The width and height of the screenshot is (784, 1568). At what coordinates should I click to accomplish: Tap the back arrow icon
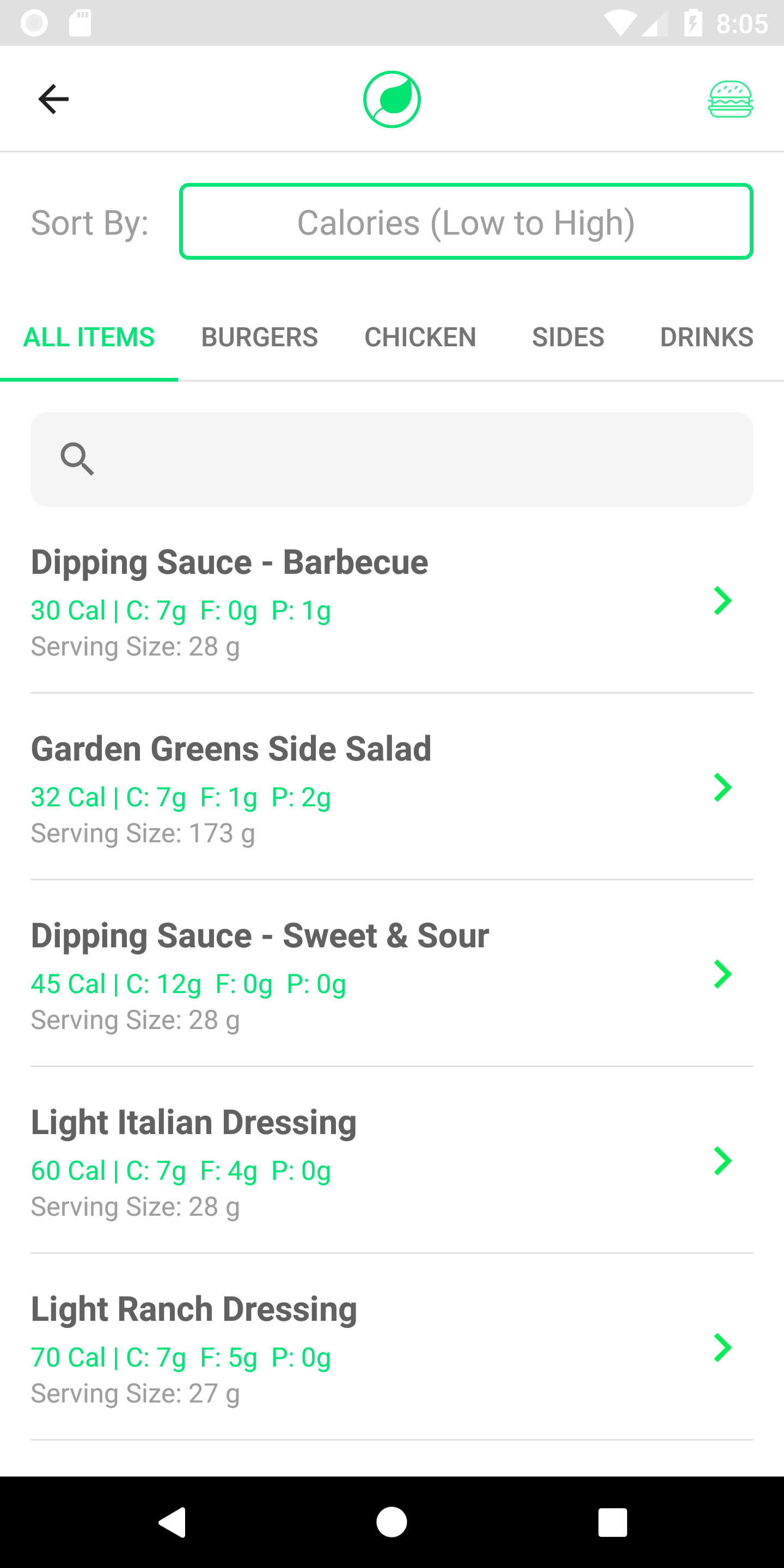pyautogui.click(x=53, y=99)
